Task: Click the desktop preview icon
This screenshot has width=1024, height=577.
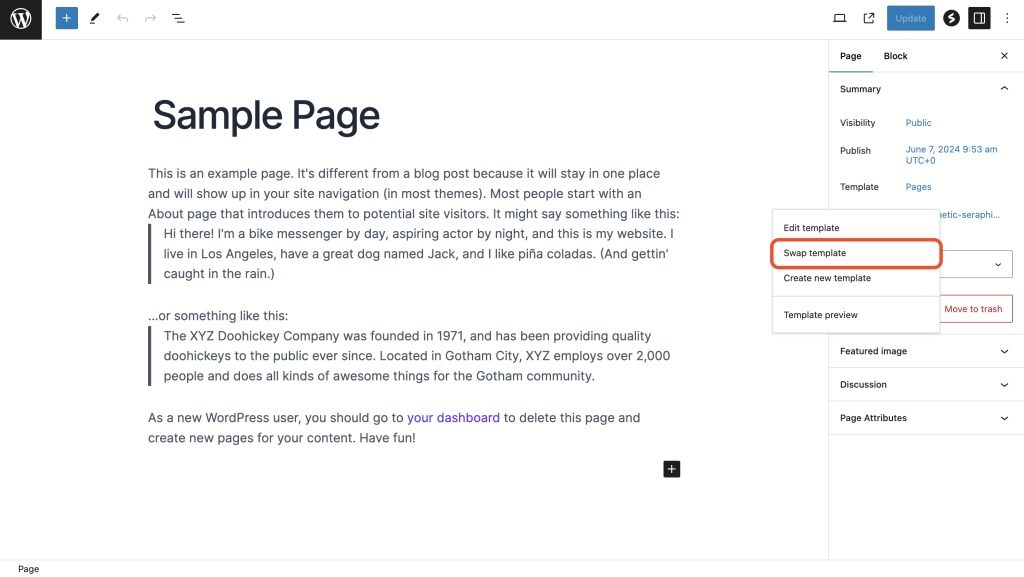Action: coord(840,18)
